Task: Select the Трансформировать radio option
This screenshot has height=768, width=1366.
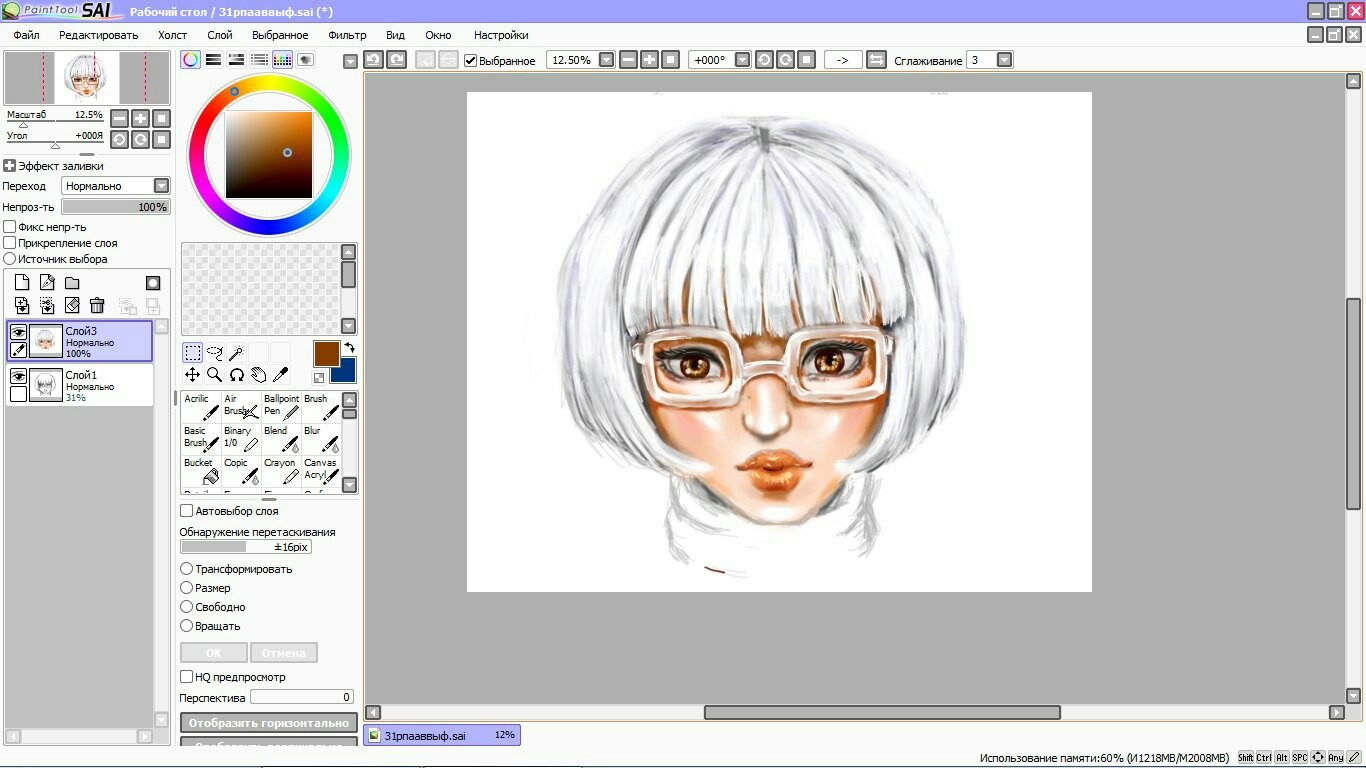Action: click(x=186, y=569)
